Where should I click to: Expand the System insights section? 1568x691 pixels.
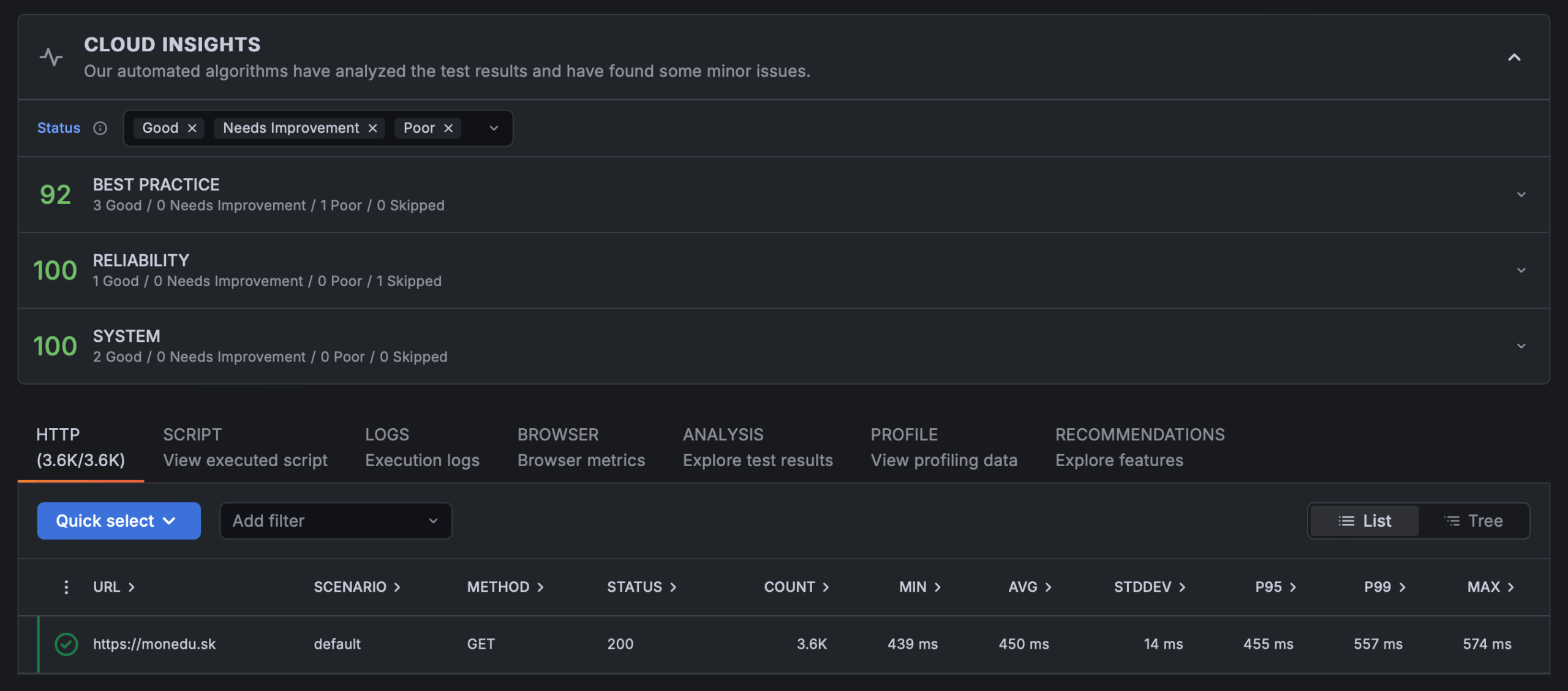[1521, 346]
